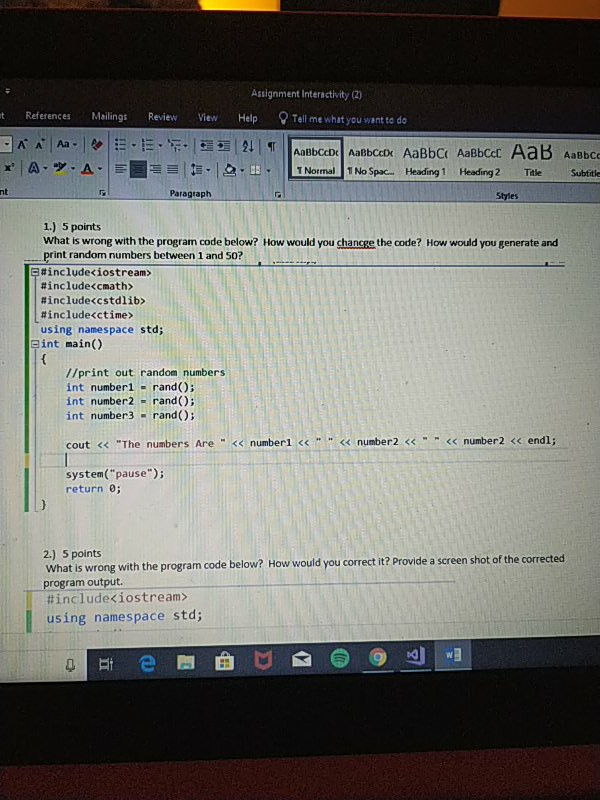Clear all formatting with the eraser icon
The image size is (600, 800).
(96, 145)
